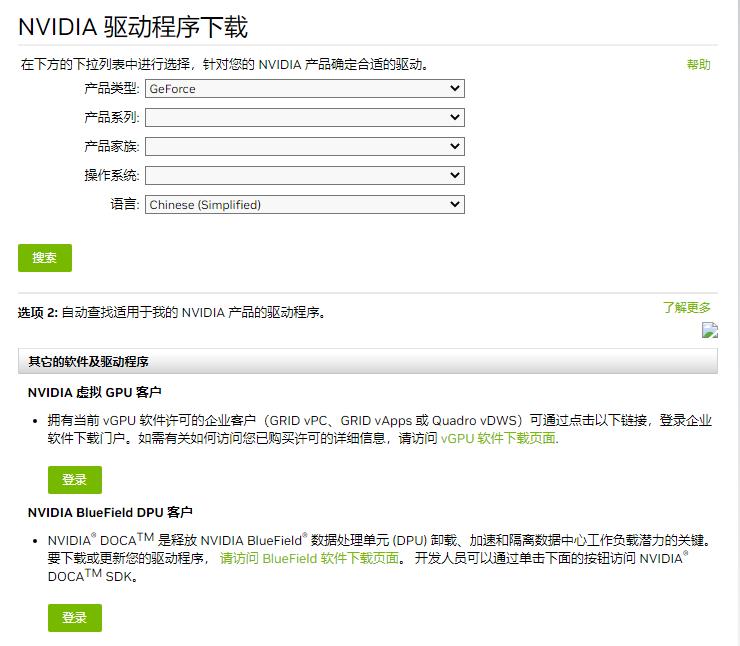Click the 产品家族 label
This screenshot has height=646, width=740.
coord(112,146)
